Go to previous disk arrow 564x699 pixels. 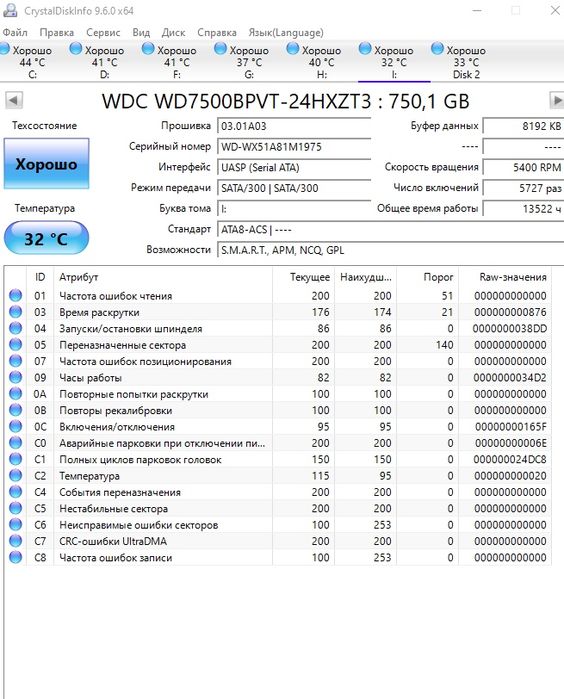(x=14, y=100)
